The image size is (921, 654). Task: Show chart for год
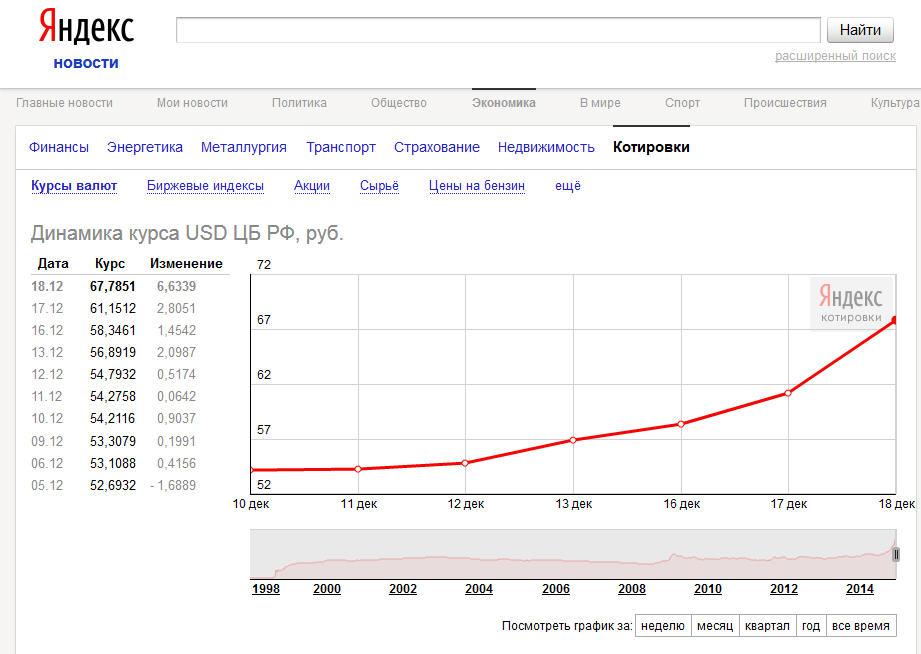click(x=811, y=626)
